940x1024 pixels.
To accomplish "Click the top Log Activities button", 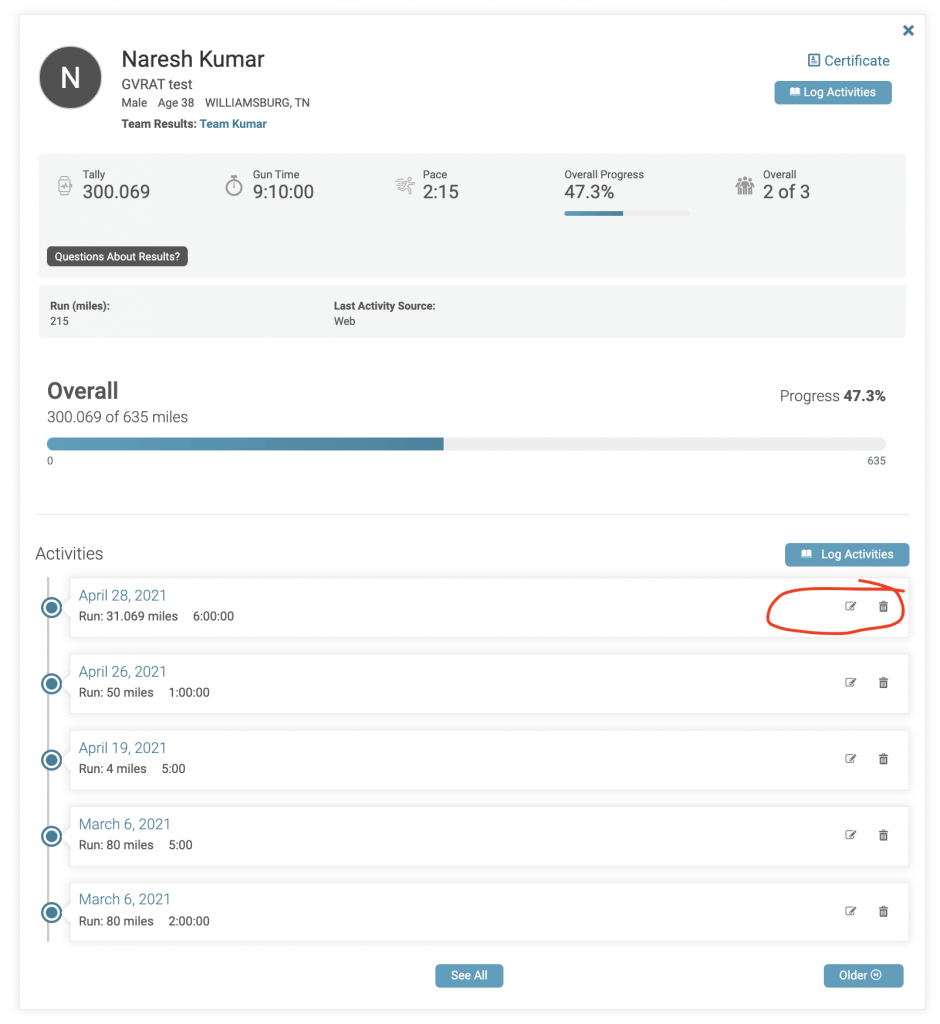I will tap(833, 93).
